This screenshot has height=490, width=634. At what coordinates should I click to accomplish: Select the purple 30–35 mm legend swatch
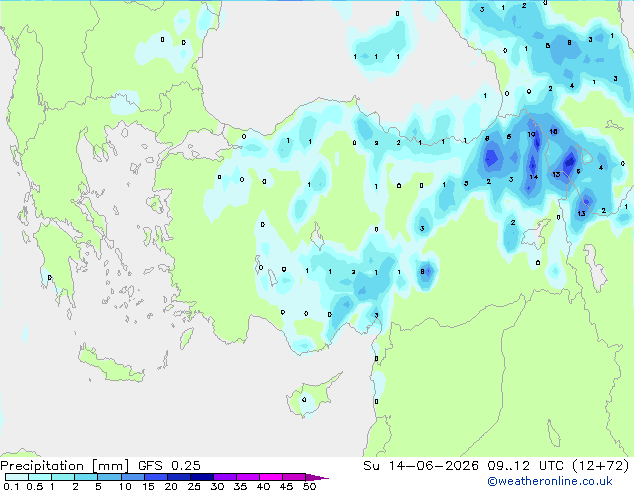pyautogui.click(x=225, y=477)
